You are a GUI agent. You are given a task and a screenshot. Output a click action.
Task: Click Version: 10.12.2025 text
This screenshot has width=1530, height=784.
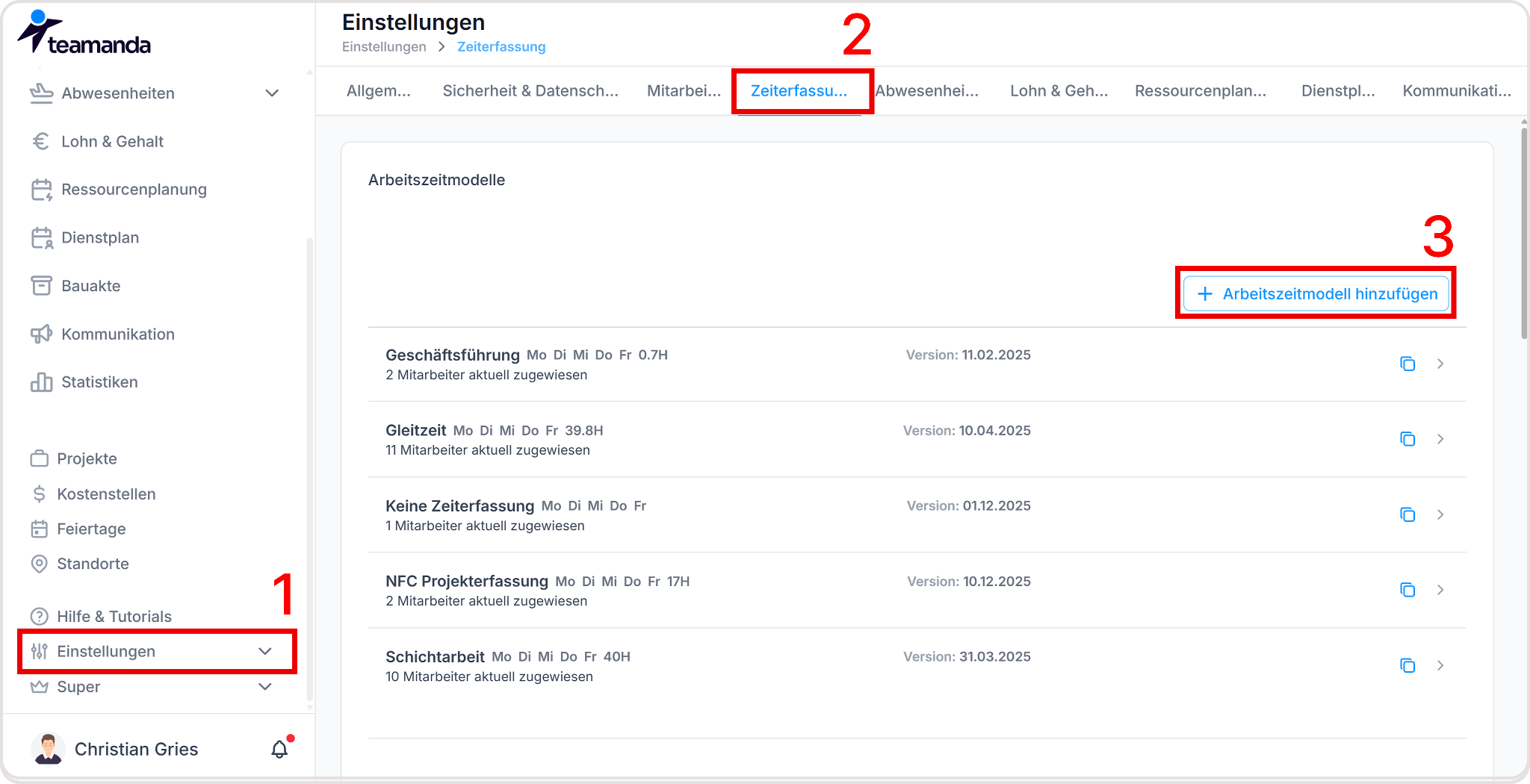[969, 582]
